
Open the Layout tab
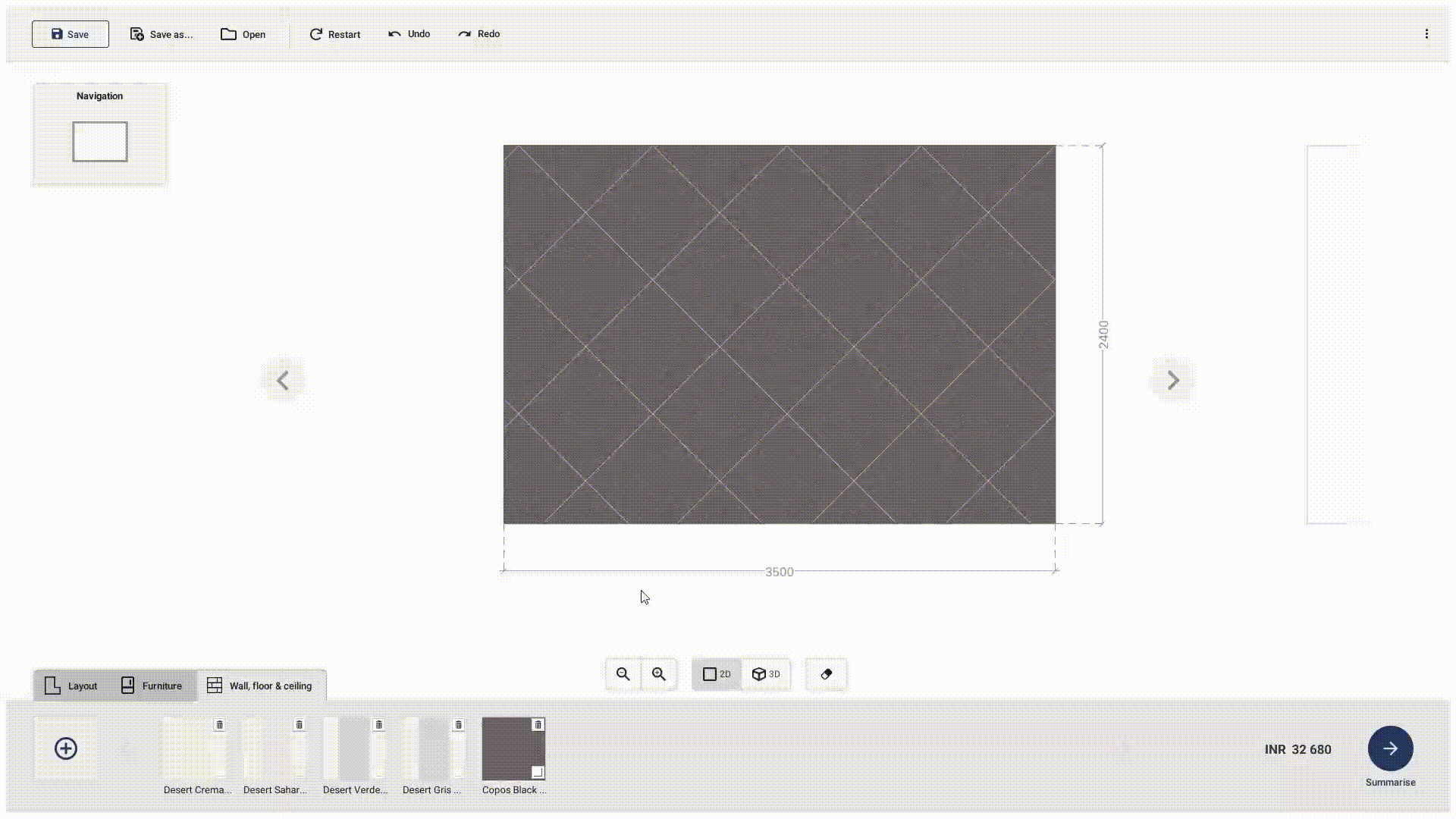(x=71, y=686)
